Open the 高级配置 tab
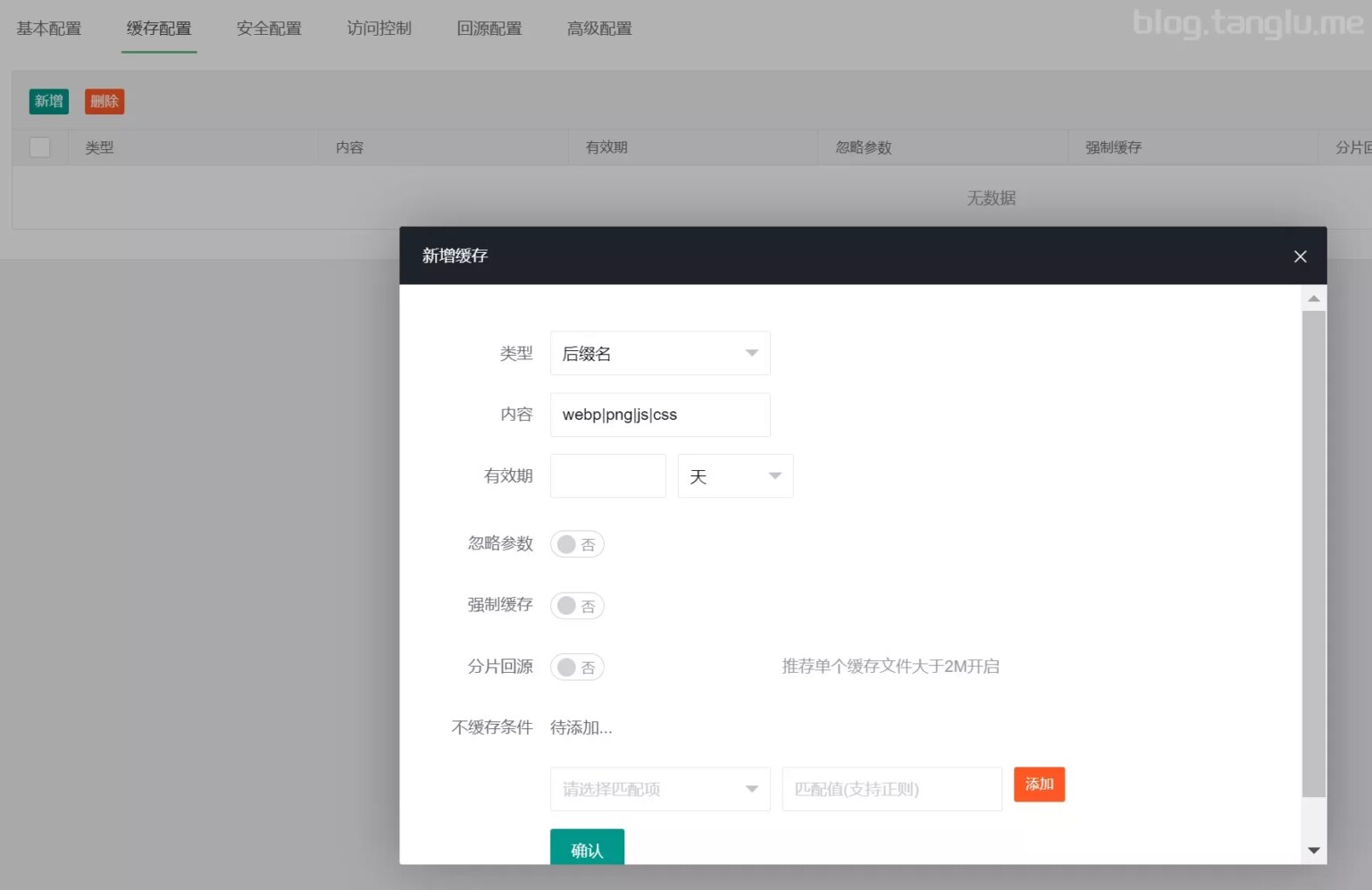1372x890 pixels. click(x=598, y=28)
